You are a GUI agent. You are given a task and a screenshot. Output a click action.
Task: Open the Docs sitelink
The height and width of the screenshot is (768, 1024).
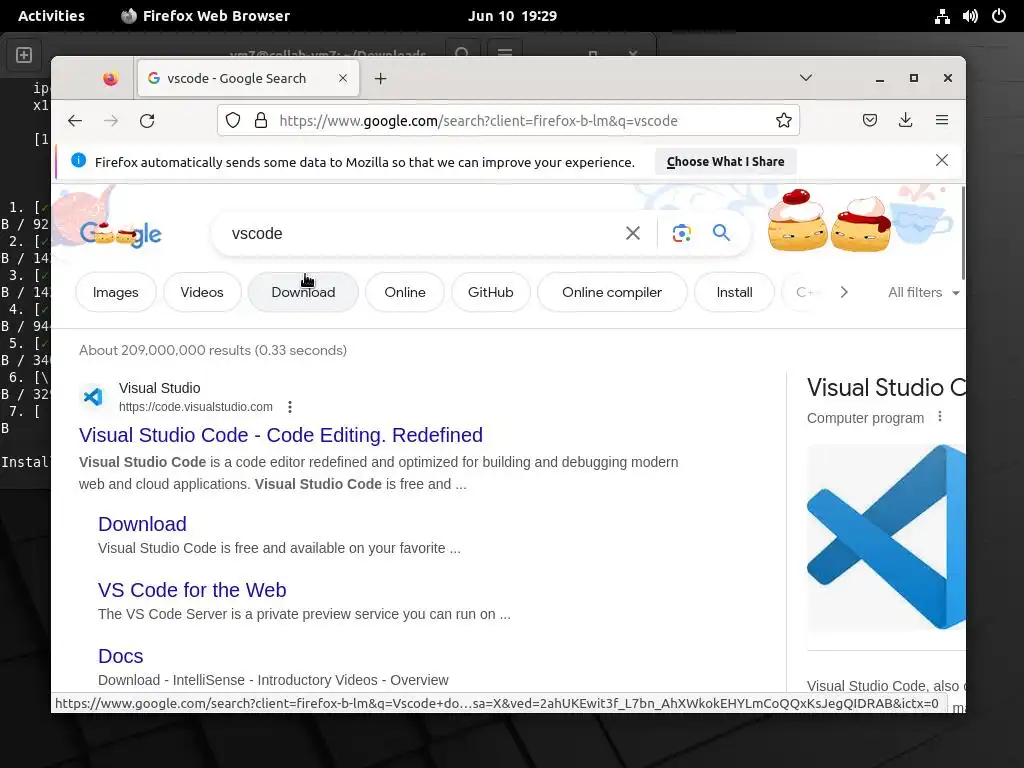coord(121,656)
